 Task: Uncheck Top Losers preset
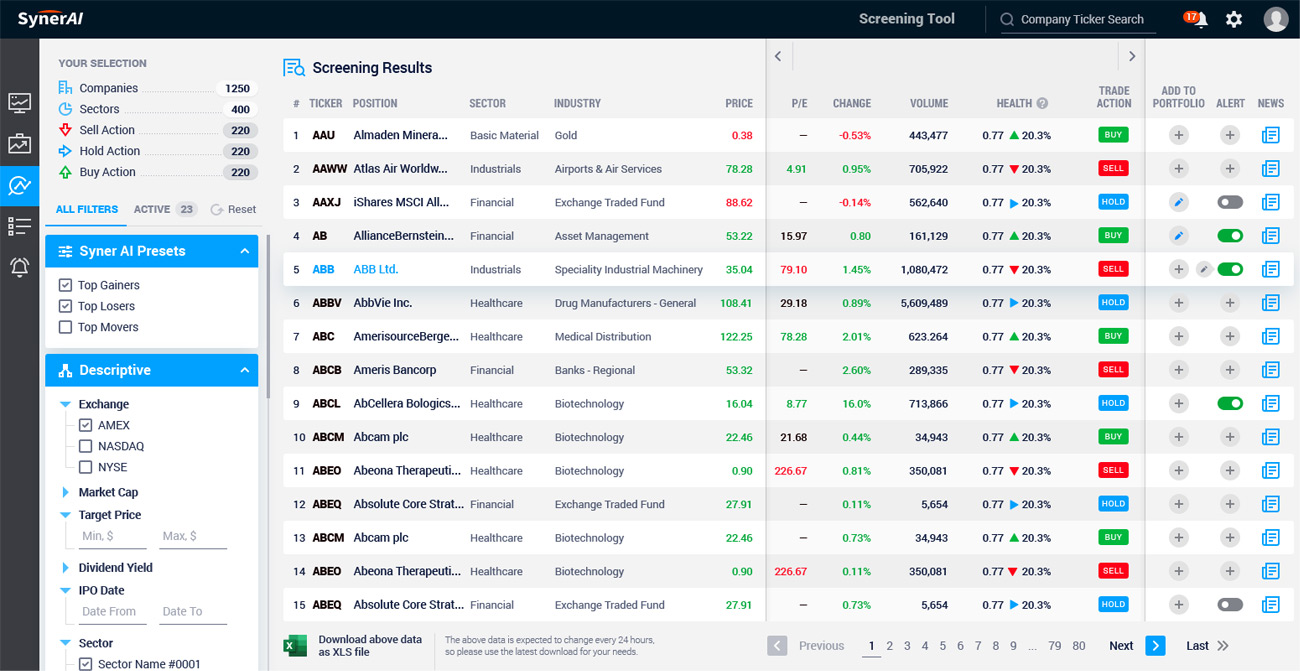tap(65, 306)
